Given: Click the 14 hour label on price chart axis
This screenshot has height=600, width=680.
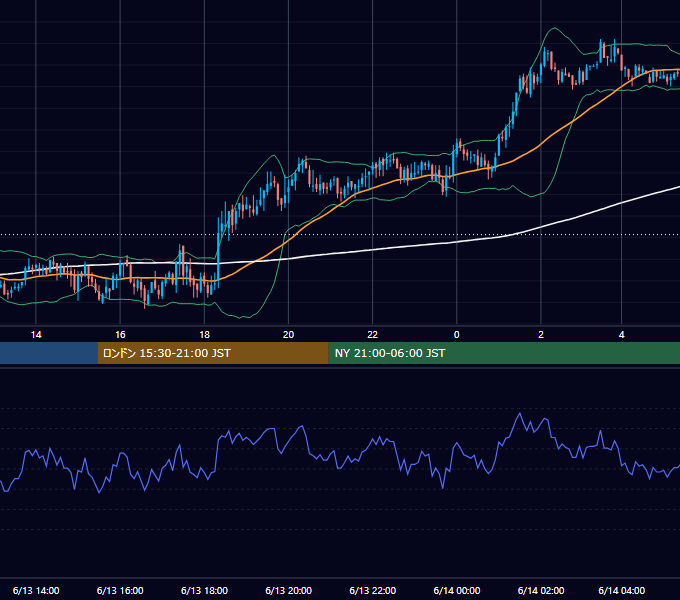Looking at the screenshot, I should [36, 335].
